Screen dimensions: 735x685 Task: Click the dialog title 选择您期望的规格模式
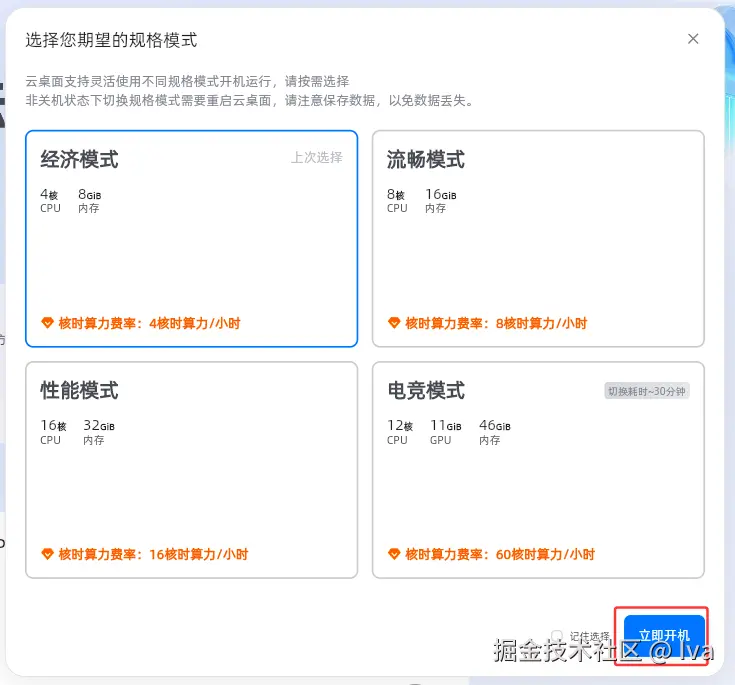(x=111, y=40)
